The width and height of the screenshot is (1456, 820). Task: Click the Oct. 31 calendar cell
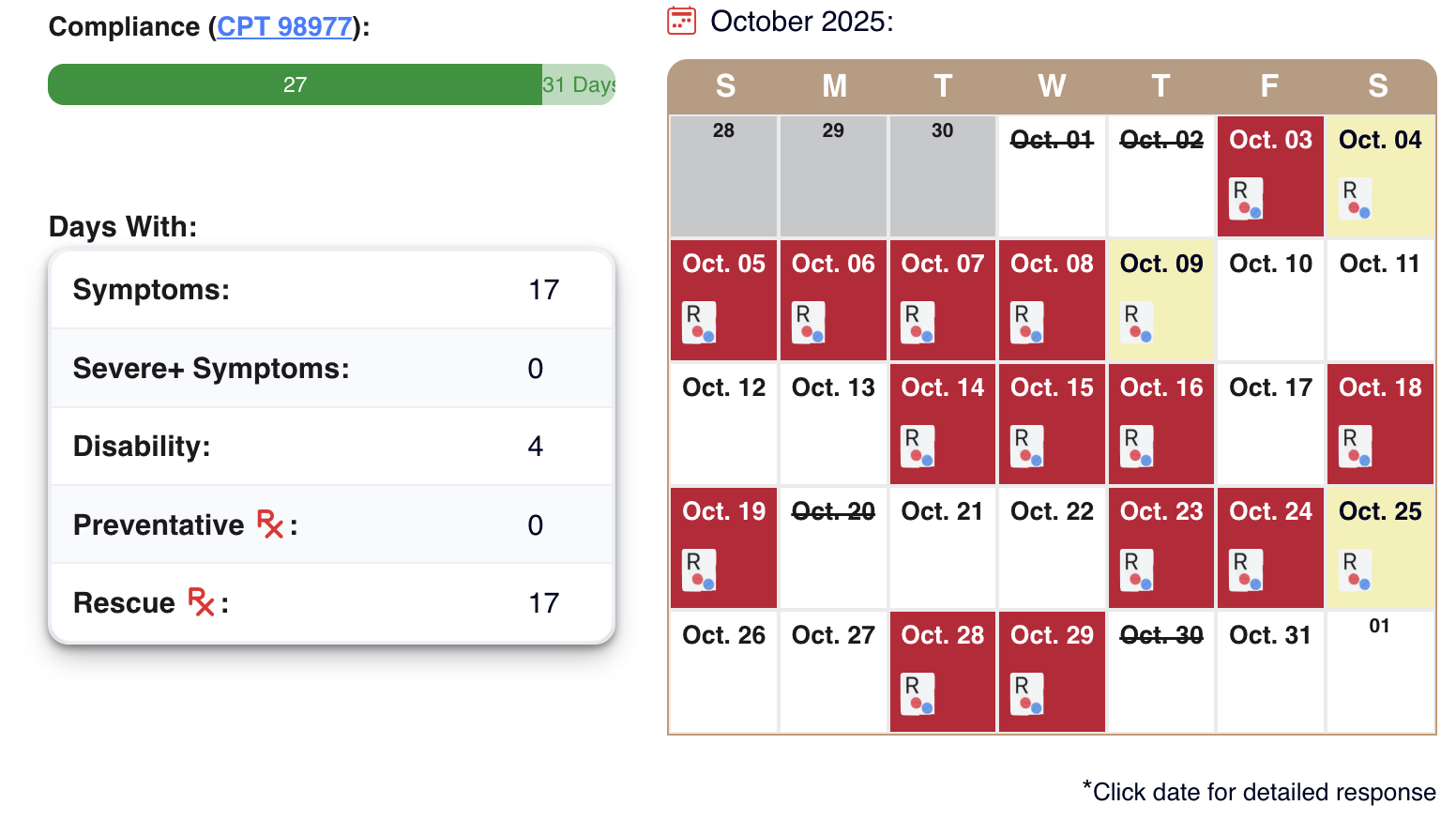click(1269, 671)
